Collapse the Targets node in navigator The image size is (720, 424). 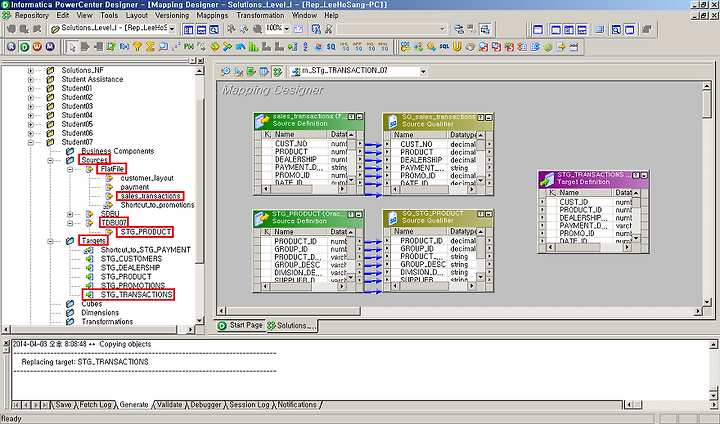pyautogui.click(x=50, y=241)
